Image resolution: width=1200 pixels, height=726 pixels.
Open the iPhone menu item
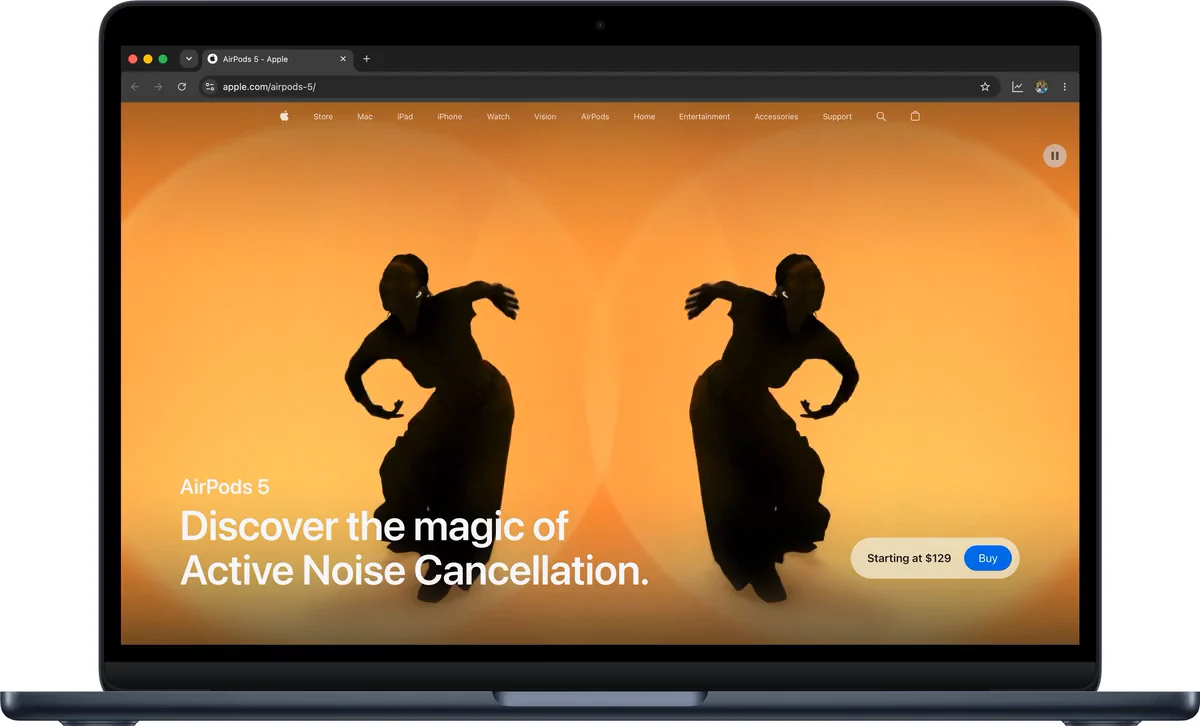point(450,117)
